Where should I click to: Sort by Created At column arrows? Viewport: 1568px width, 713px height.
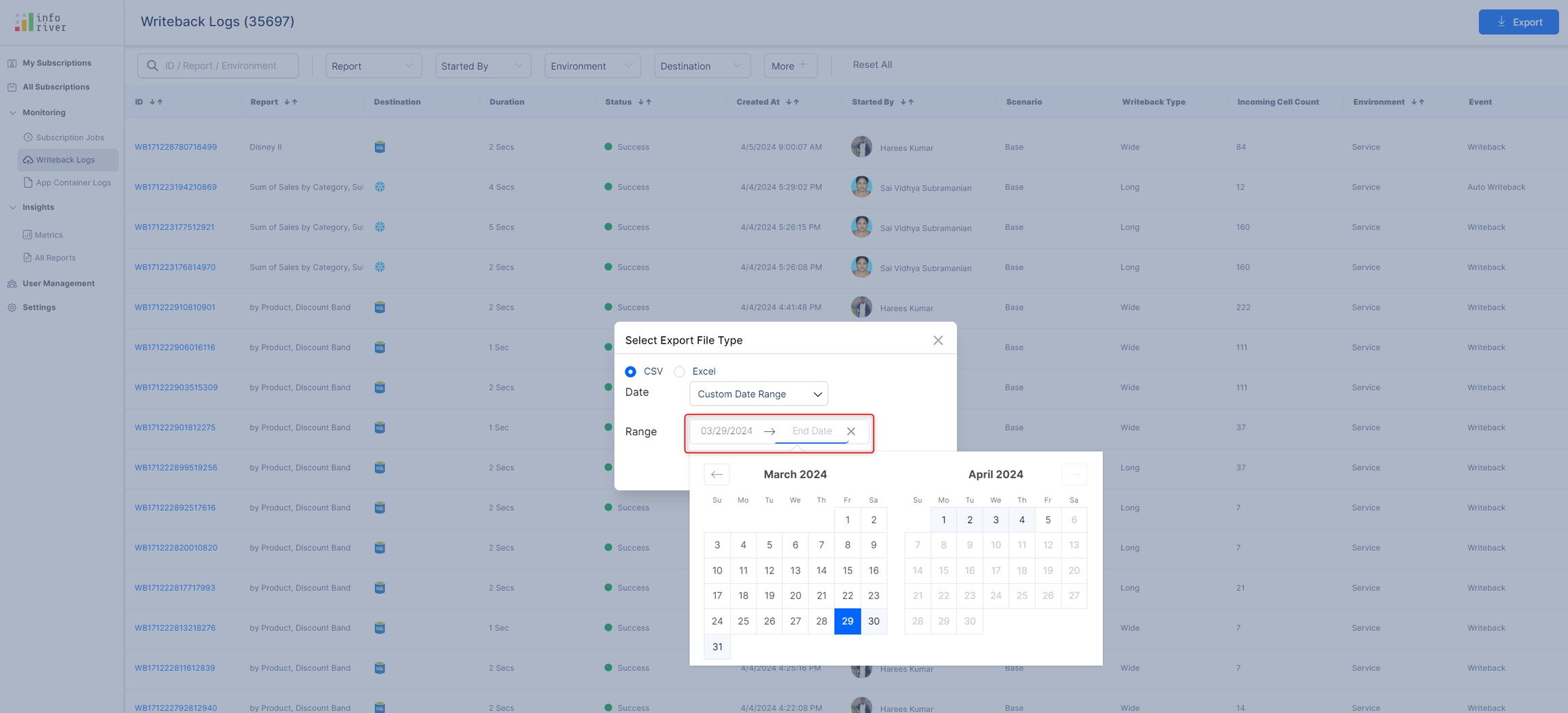click(x=792, y=102)
